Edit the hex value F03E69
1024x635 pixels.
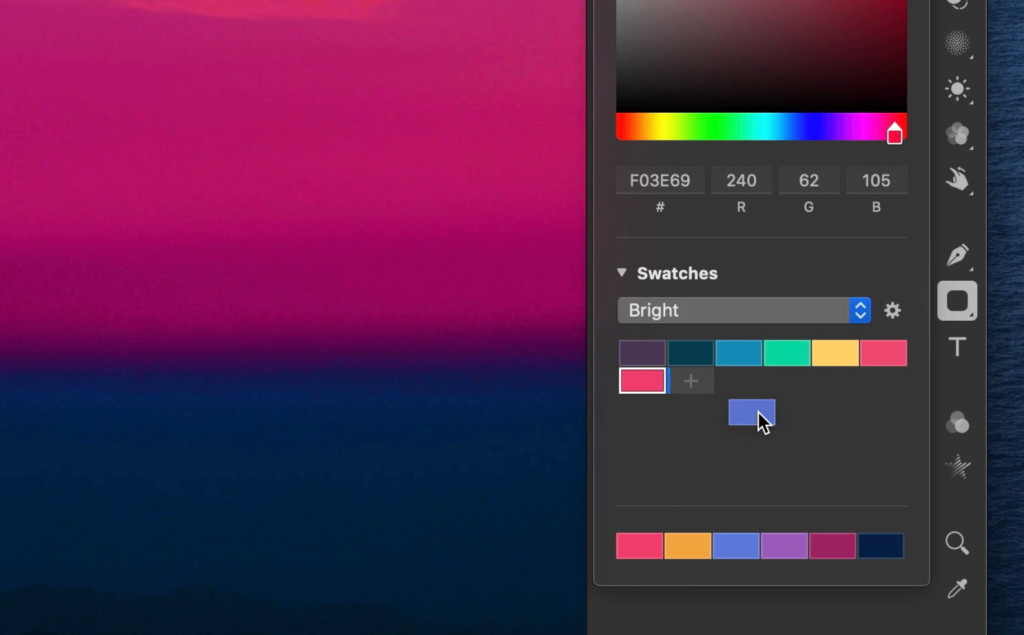tap(660, 180)
